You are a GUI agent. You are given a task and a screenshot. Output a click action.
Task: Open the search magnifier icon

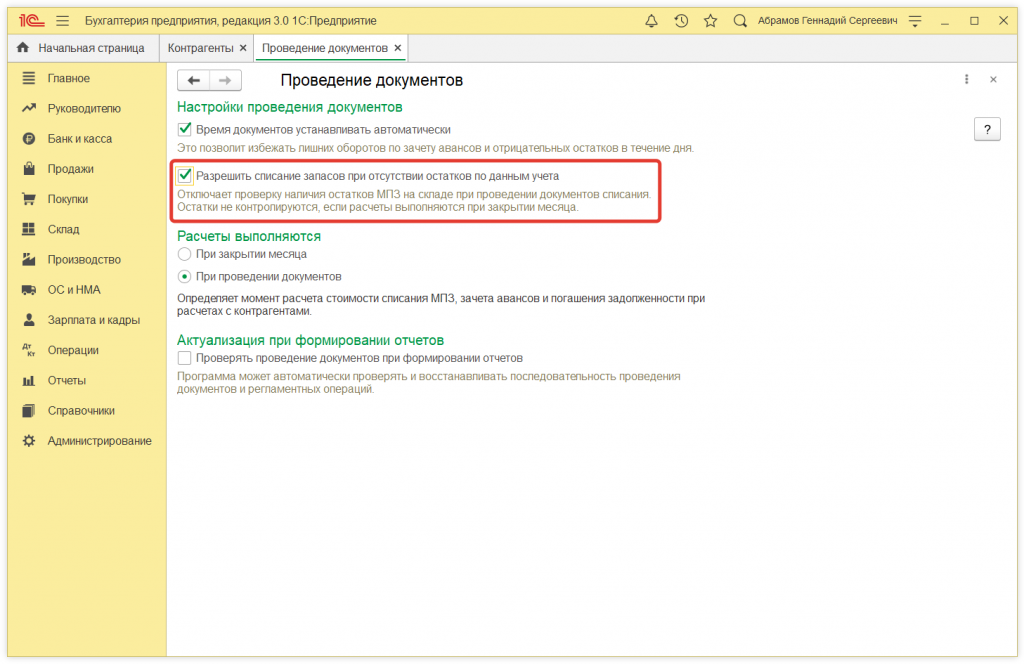(740, 21)
